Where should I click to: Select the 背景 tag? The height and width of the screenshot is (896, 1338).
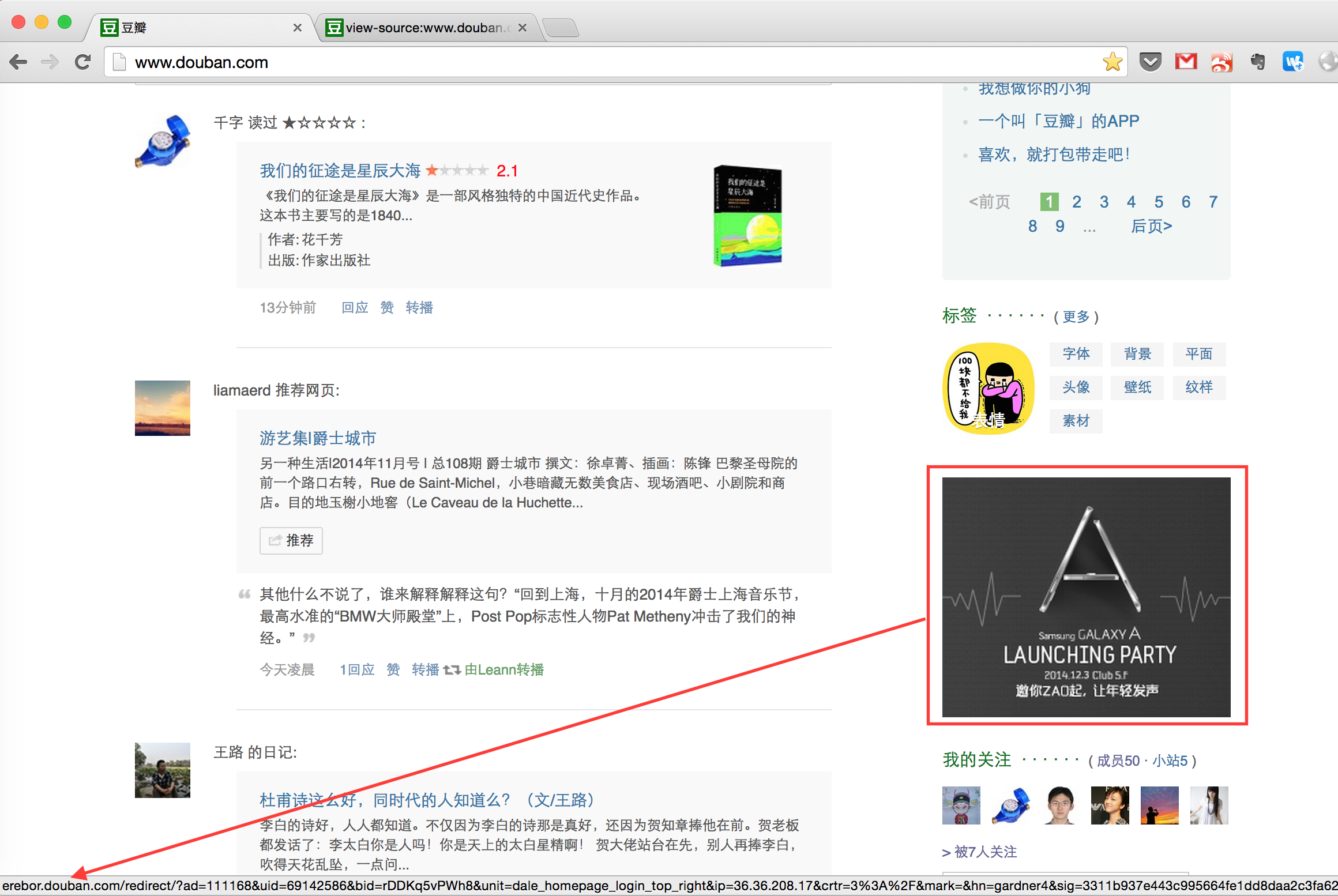coord(1137,353)
